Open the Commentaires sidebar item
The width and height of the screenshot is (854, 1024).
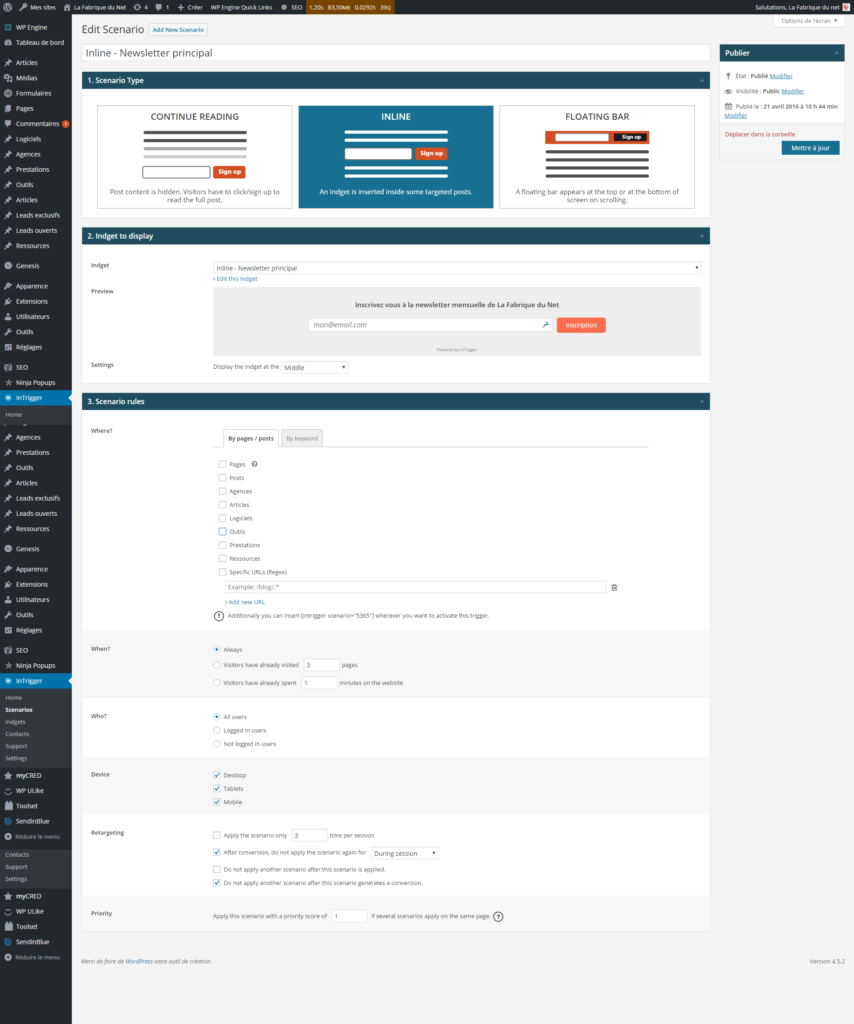click(36, 124)
